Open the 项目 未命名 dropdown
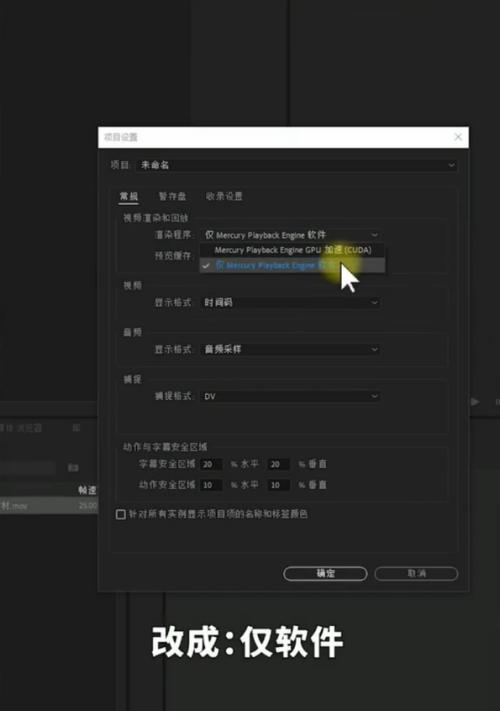The image size is (500, 711). 297,165
